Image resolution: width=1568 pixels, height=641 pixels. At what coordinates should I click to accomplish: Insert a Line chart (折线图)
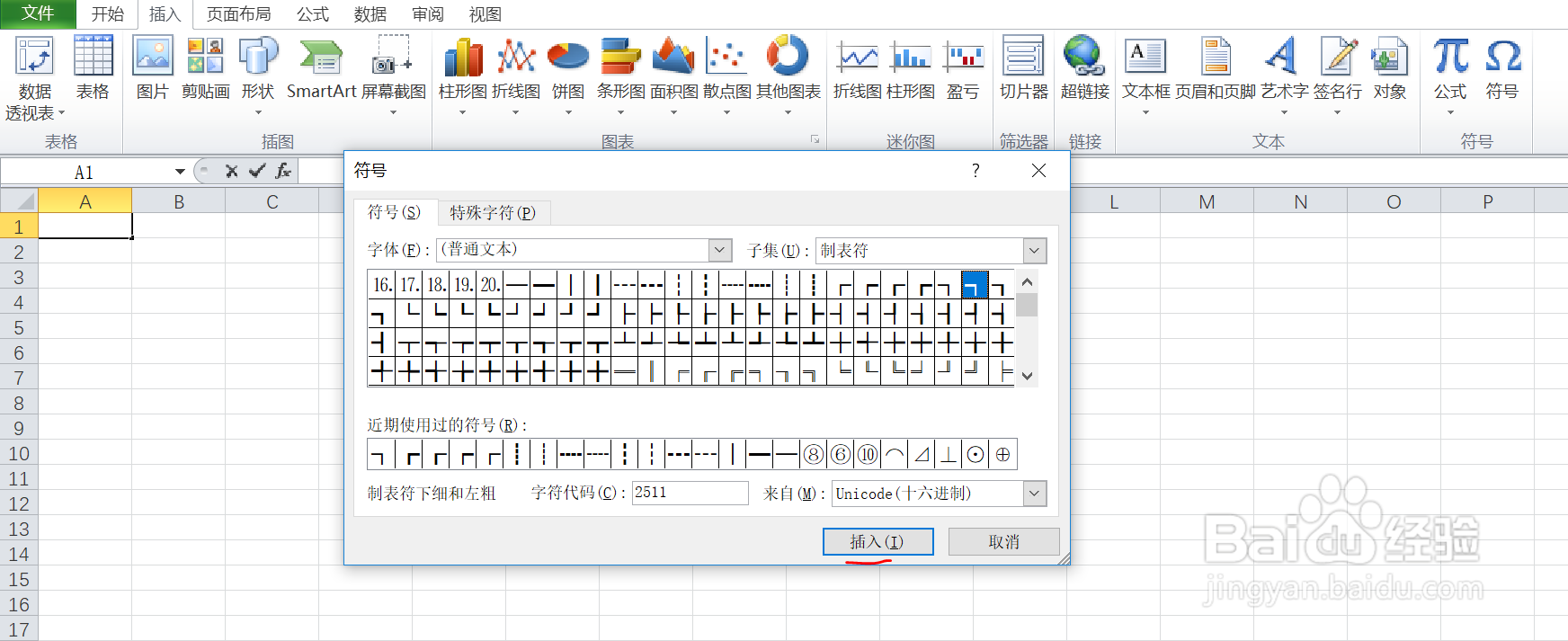[516, 76]
